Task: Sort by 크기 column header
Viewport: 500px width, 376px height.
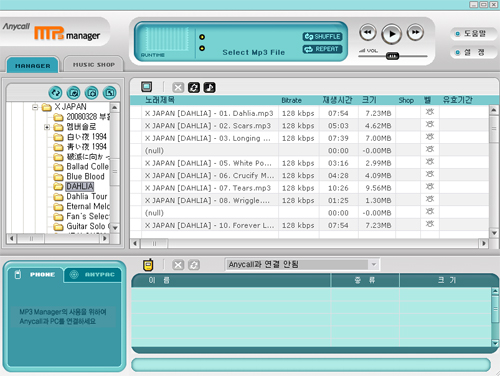Action: click(369, 100)
